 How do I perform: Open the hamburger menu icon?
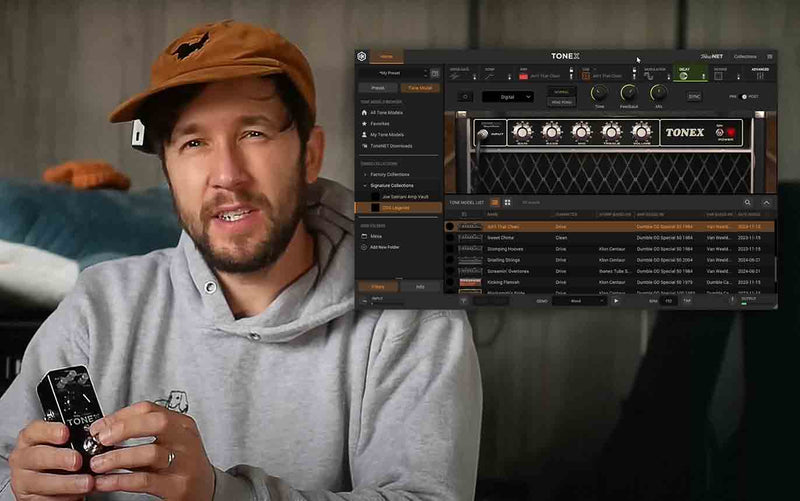point(769,57)
